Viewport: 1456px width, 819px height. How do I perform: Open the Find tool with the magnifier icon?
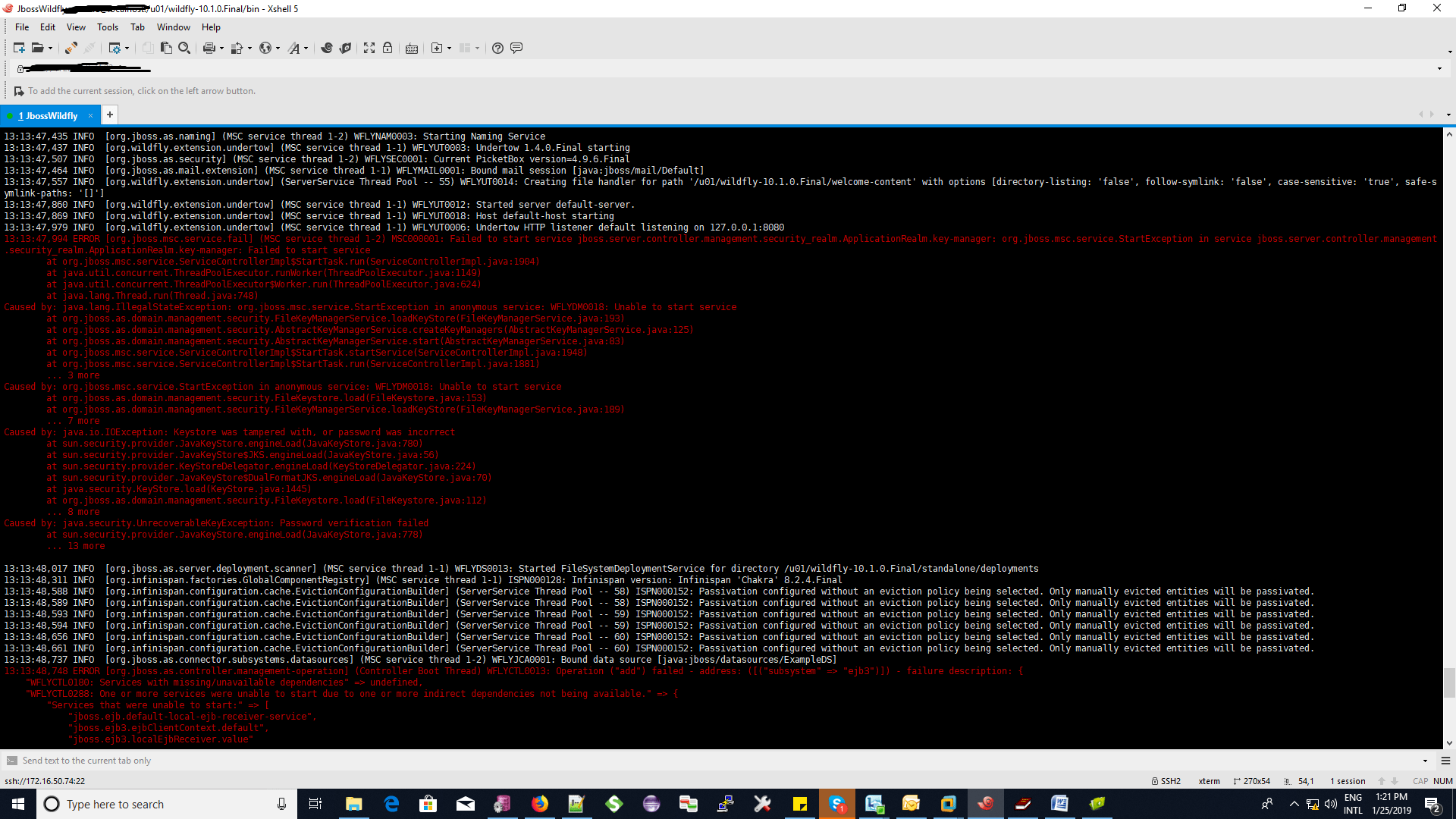click(x=185, y=48)
